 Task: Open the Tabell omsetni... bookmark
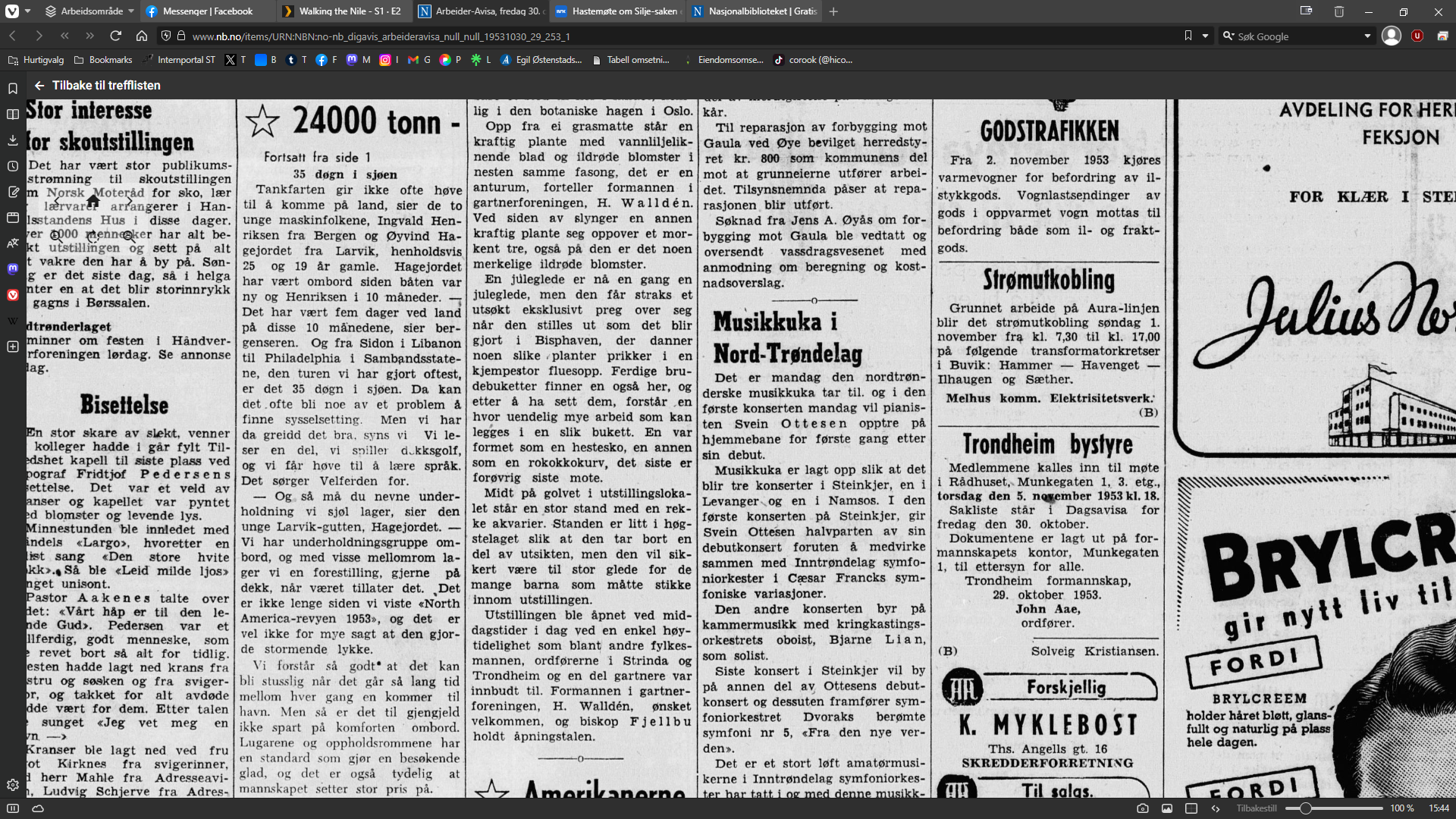click(x=631, y=60)
